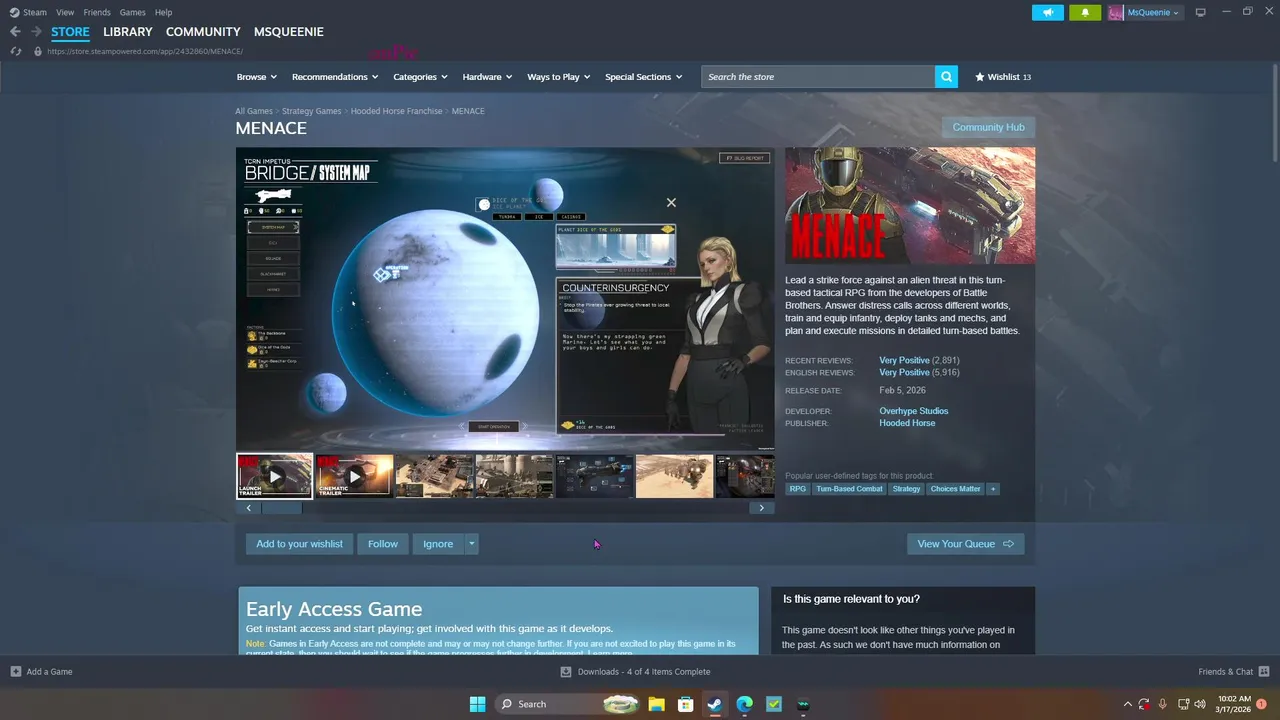This screenshot has width=1280, height=720.
Task: Open the Ignore options dropdown arrow
Action: click(472, 544)
